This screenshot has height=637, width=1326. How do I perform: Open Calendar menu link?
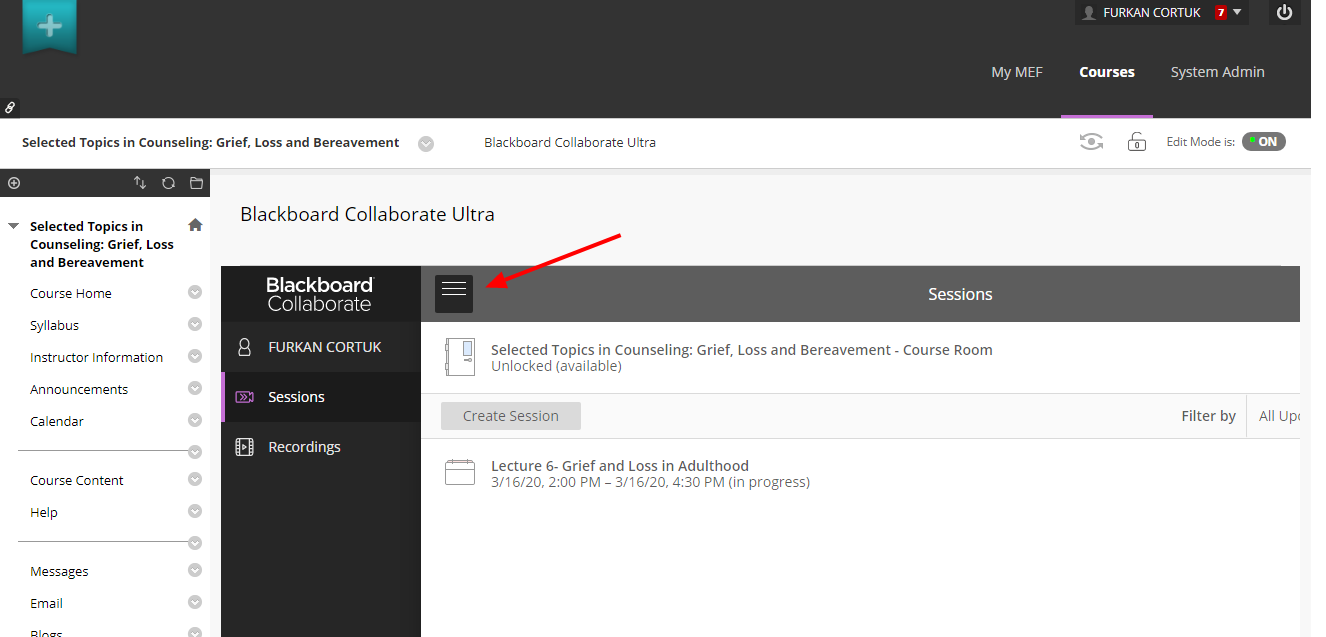coord(57,421)
